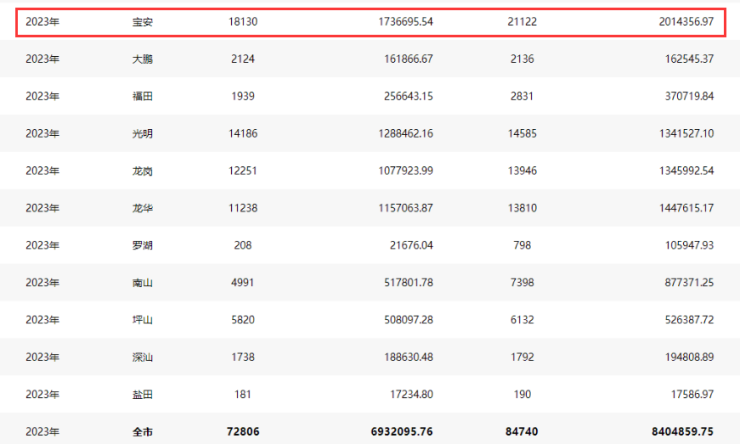Viewport: 740px width, 444px height.
Task: Select the 大鹏 district name
Action: (141, 59)
